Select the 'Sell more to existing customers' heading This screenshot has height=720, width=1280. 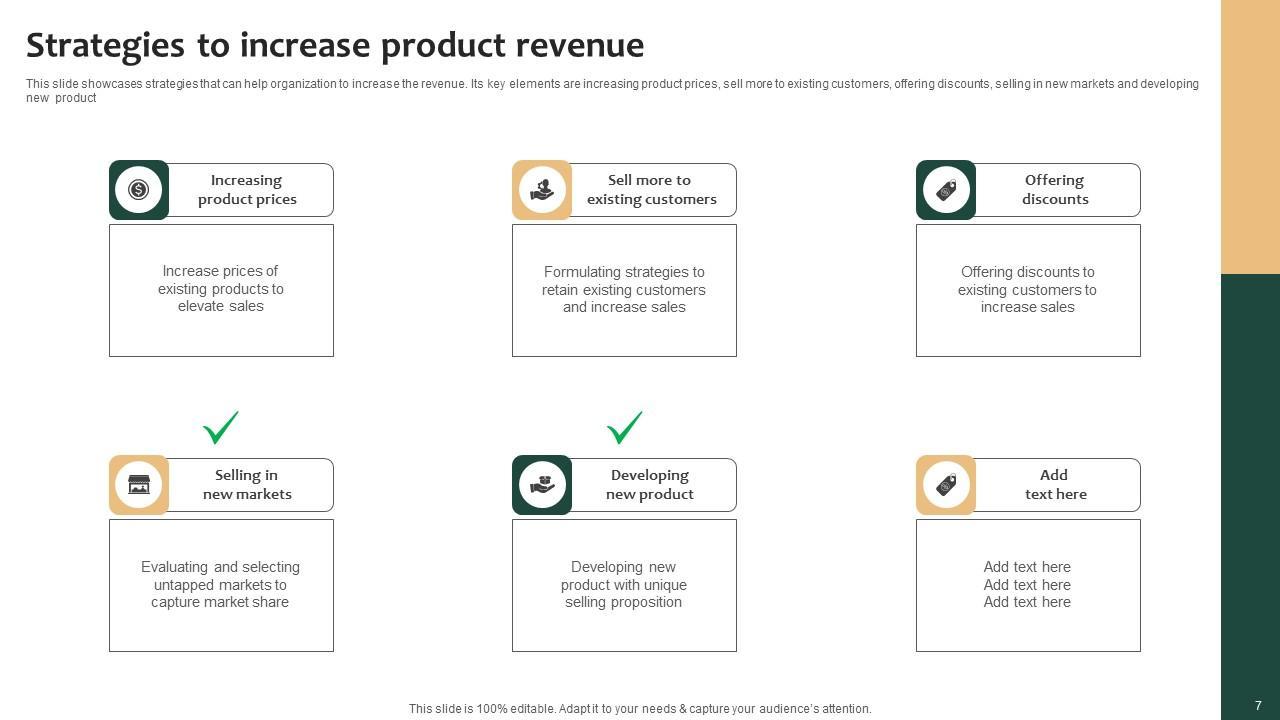click(651, 190)
